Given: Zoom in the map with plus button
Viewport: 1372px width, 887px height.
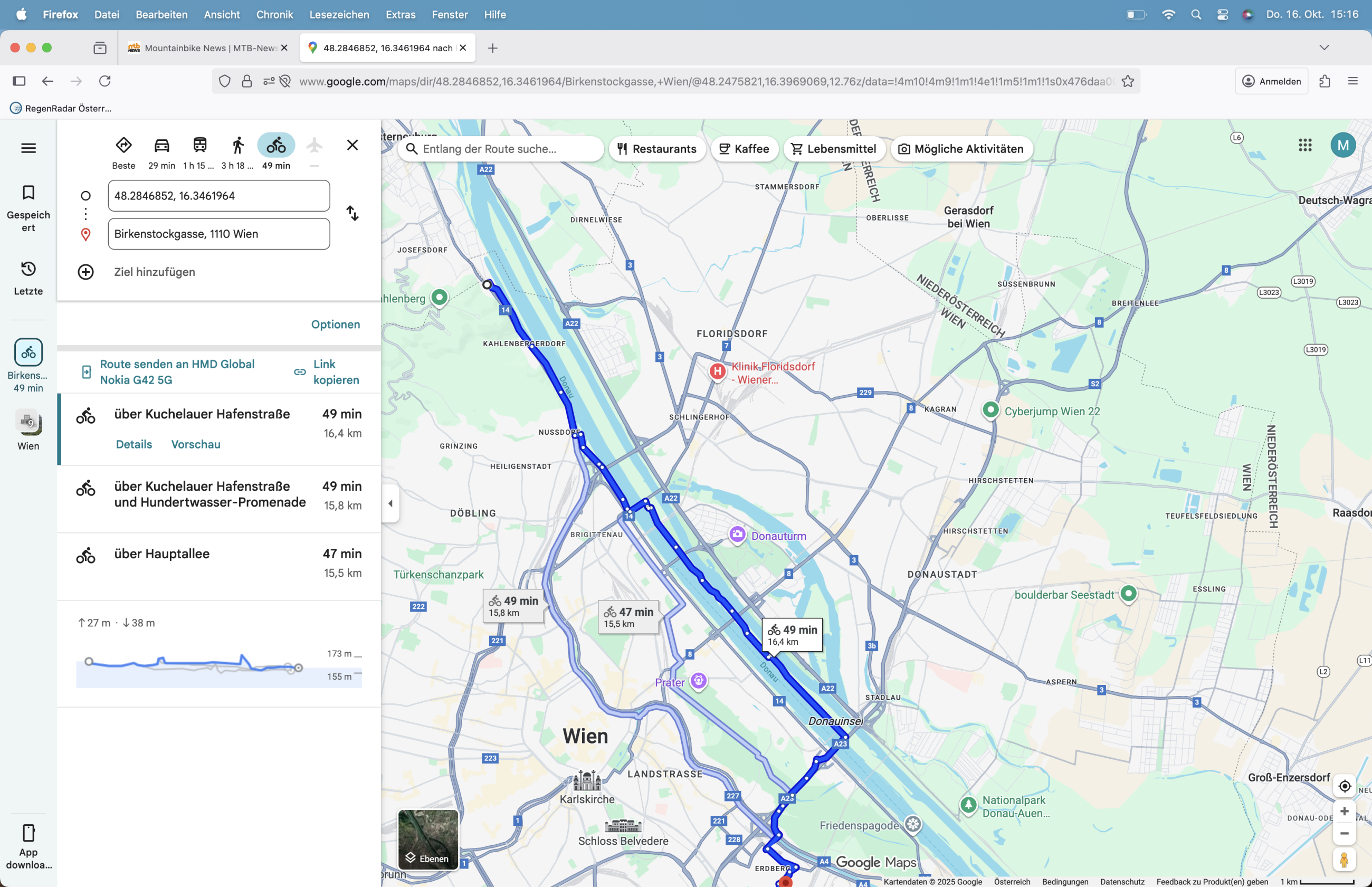Looking at the screenshot, I should click(x=1345, y=812).
